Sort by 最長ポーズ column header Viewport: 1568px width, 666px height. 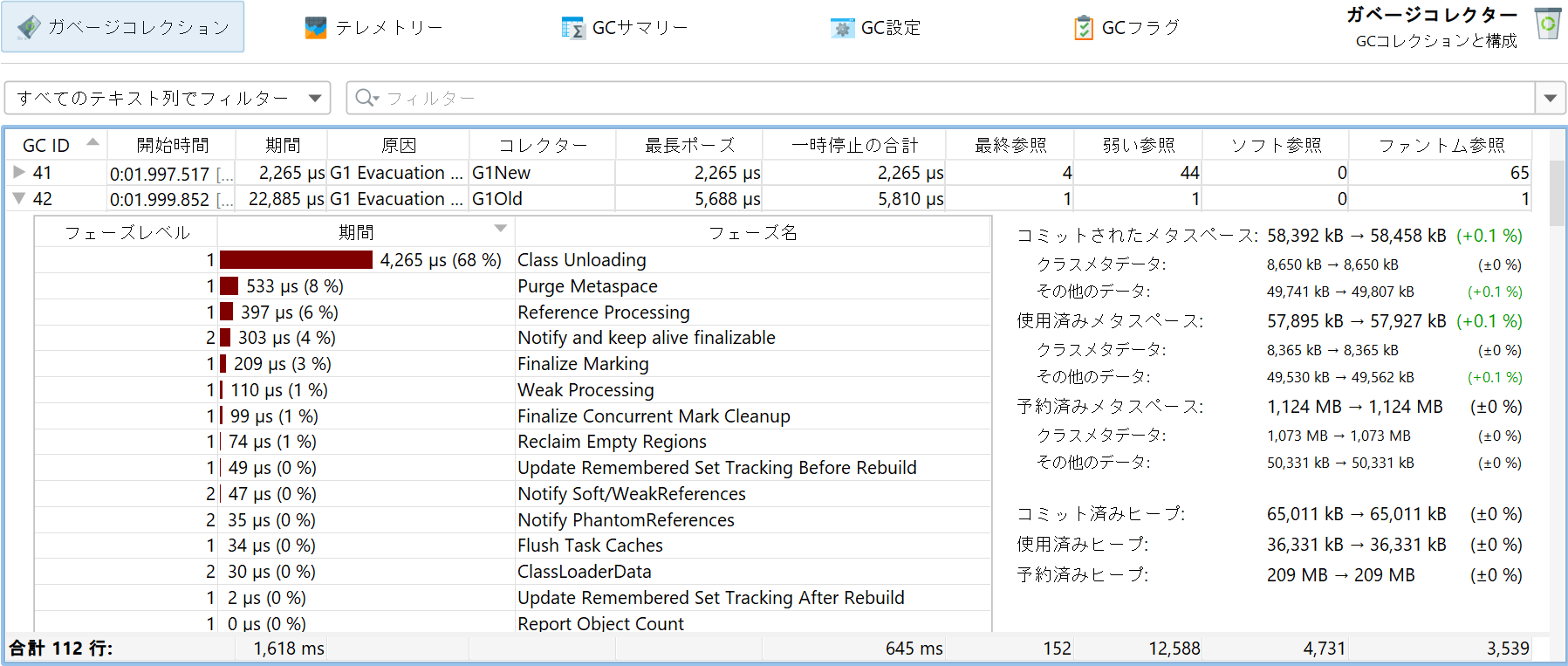coord(689,145)
